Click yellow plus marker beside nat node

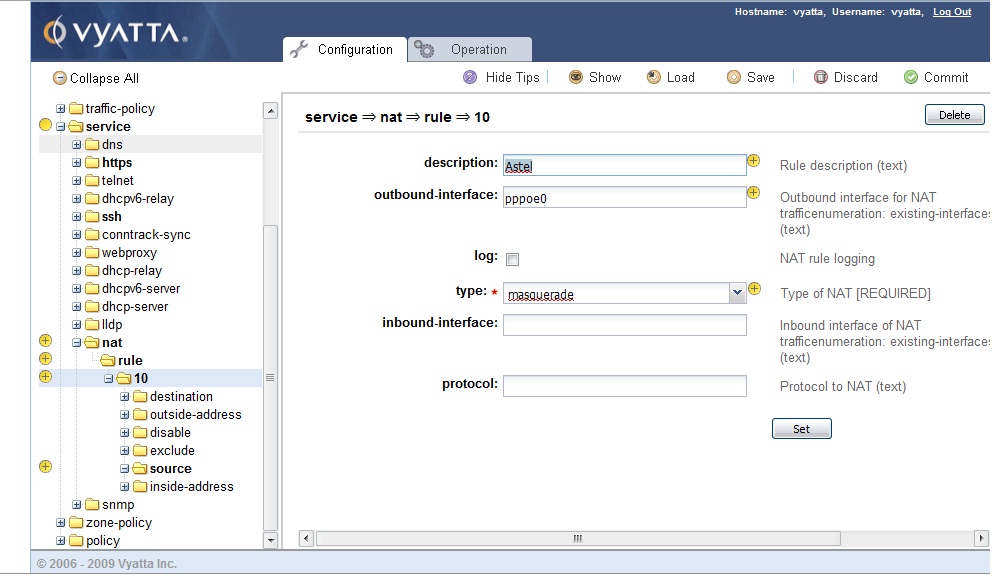point(46,341)
